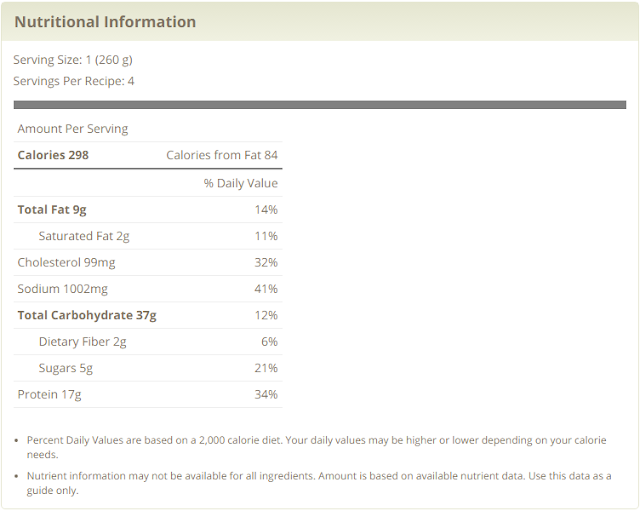
Task: Click the Amount Per Serving label
Action: pos(73,129)
